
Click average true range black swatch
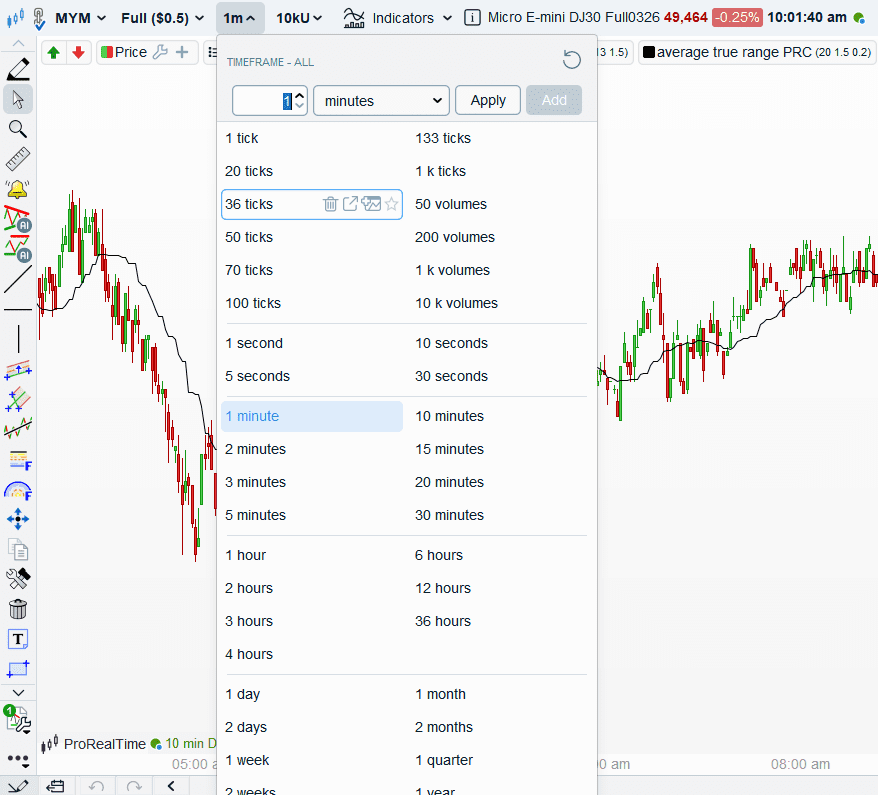click(649, 52)
